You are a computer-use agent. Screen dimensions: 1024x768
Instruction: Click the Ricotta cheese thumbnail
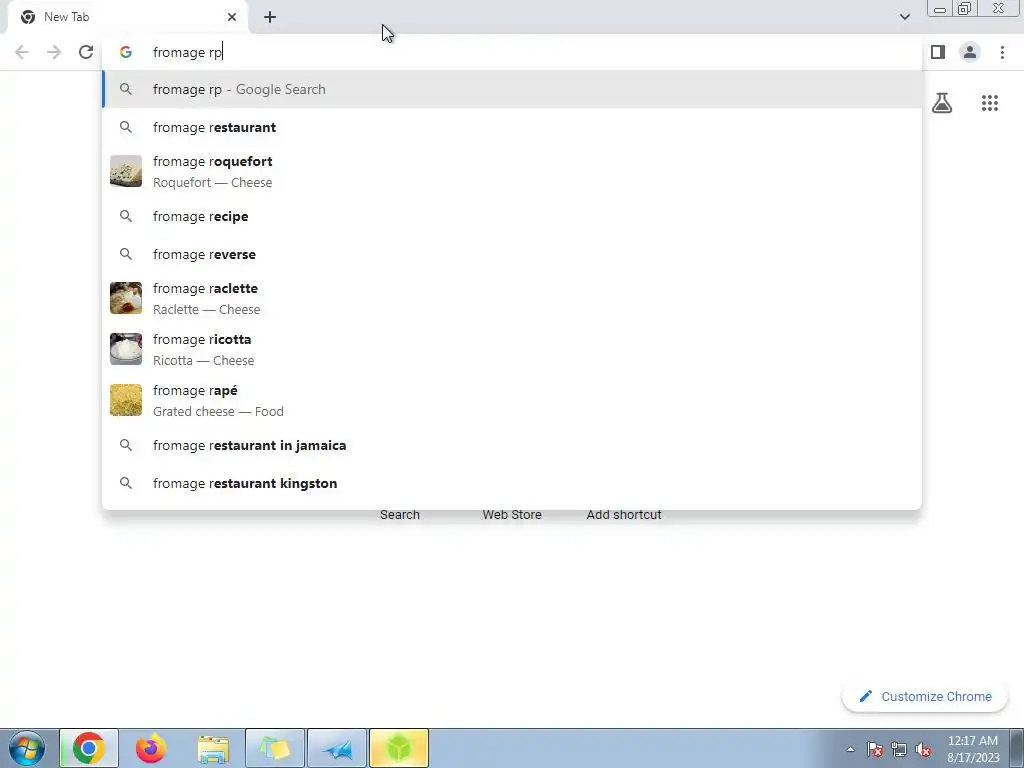(x=126, y=349)
